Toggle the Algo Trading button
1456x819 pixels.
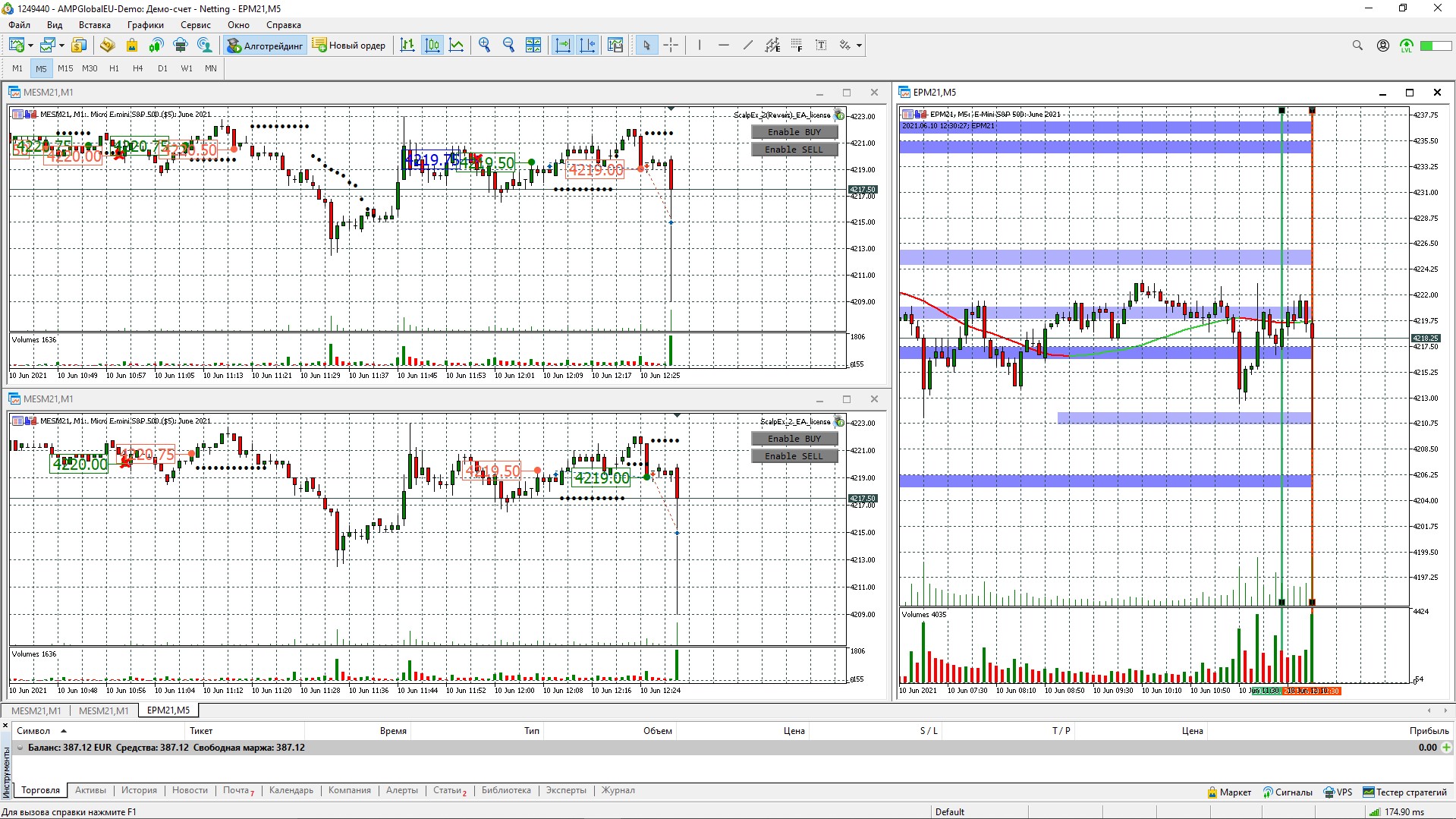(266, 46)
